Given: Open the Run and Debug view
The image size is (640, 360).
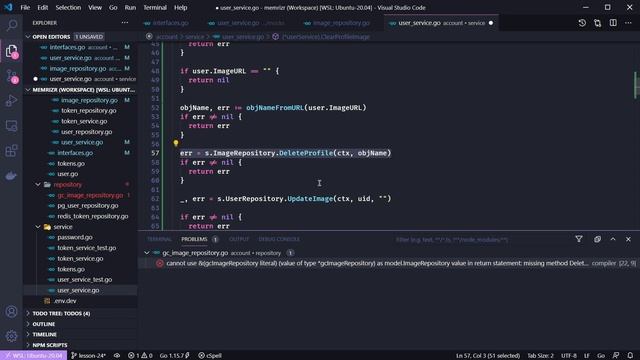Looking at the screenshot, I should (11, 100).
